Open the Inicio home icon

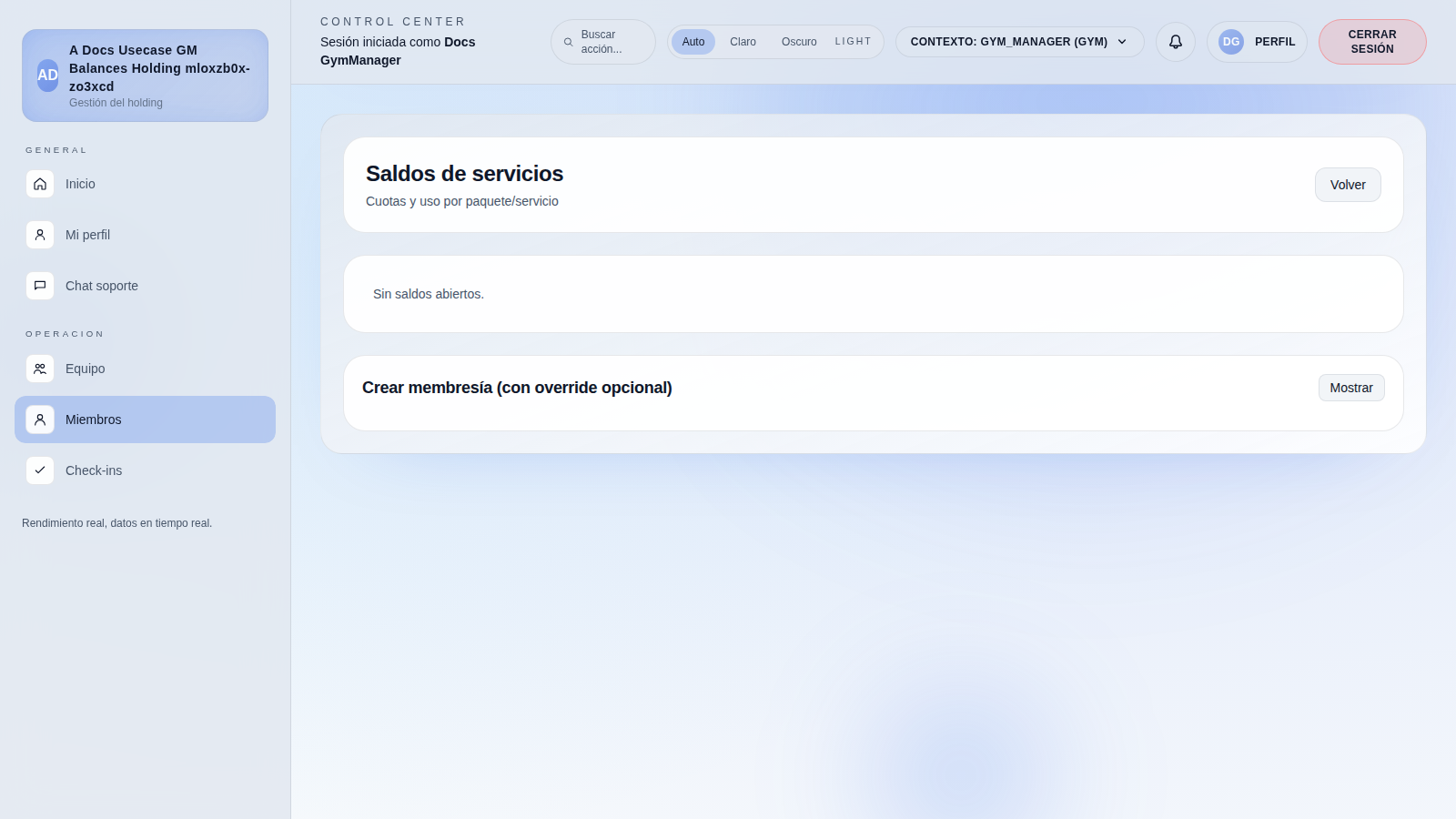pos(40,184)
